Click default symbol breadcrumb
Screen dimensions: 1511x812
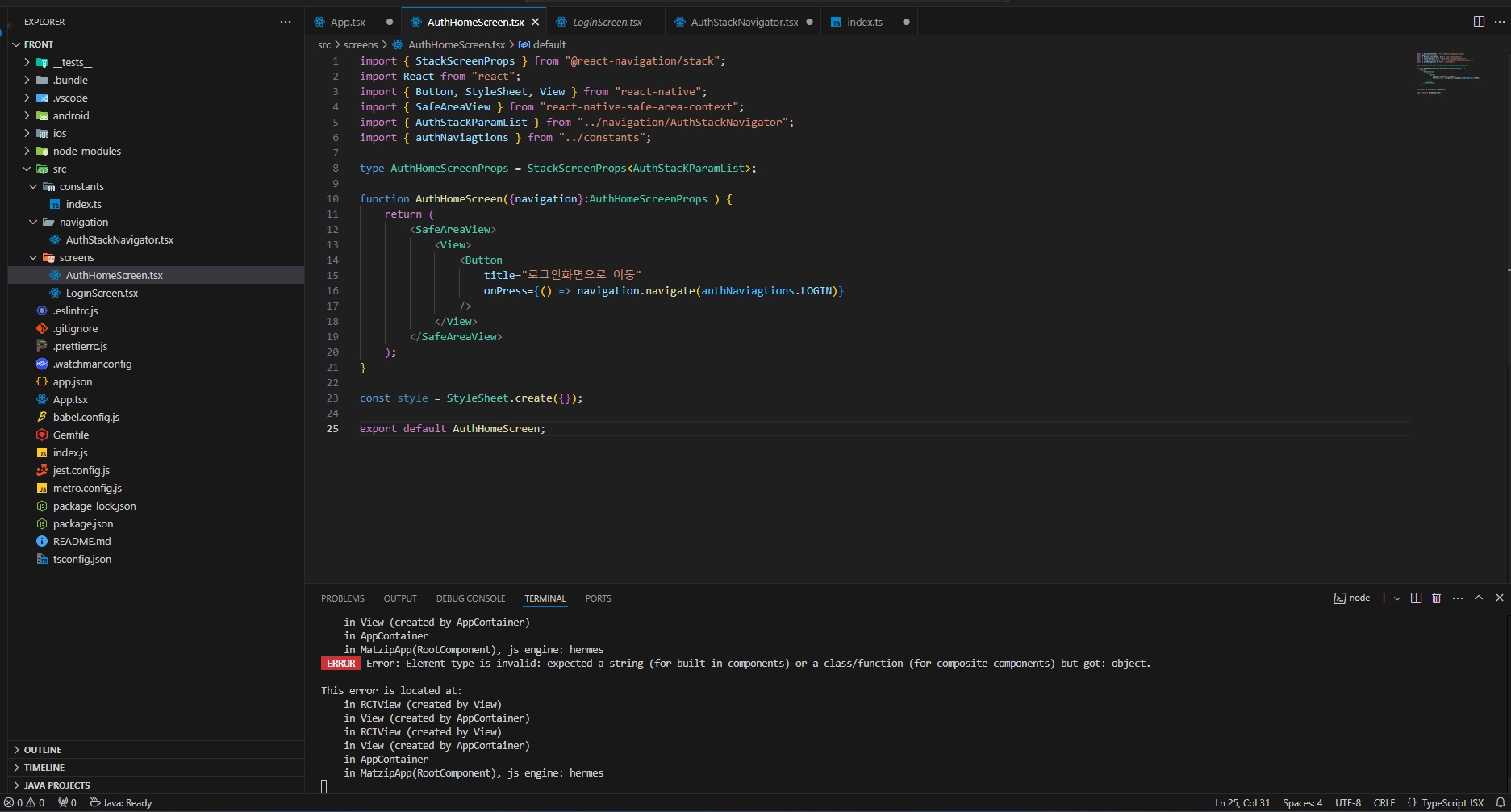542,44
